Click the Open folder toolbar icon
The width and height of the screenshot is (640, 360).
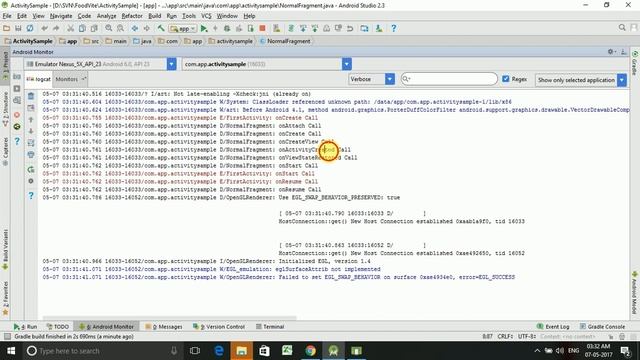tap(6, 28)
